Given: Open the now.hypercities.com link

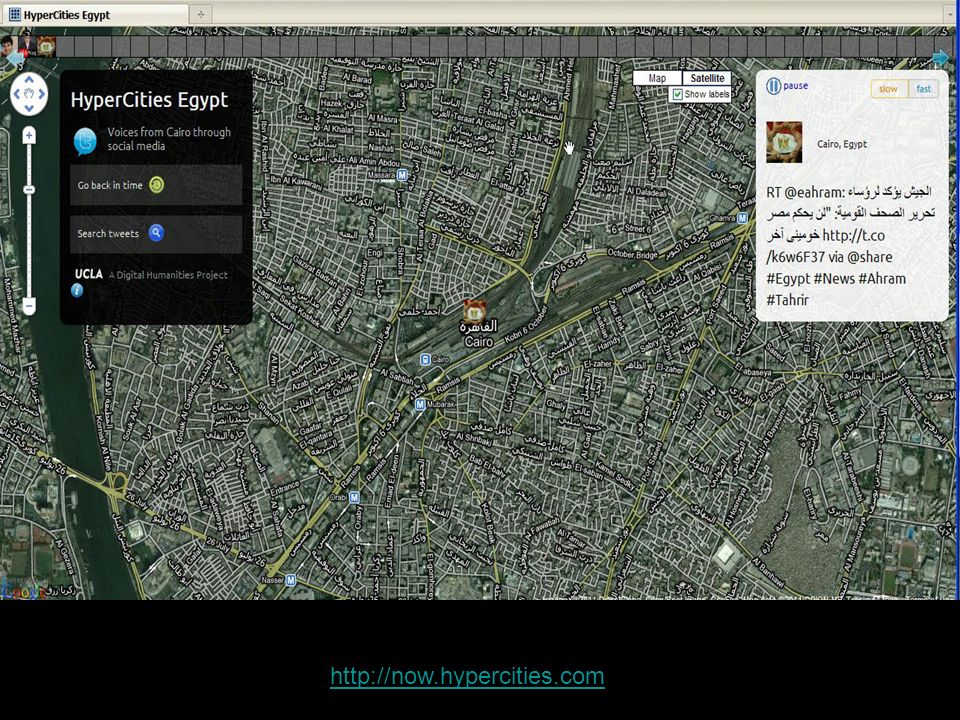Looking at the screenshot, I should pyautogui.click(x=467, y=676).
